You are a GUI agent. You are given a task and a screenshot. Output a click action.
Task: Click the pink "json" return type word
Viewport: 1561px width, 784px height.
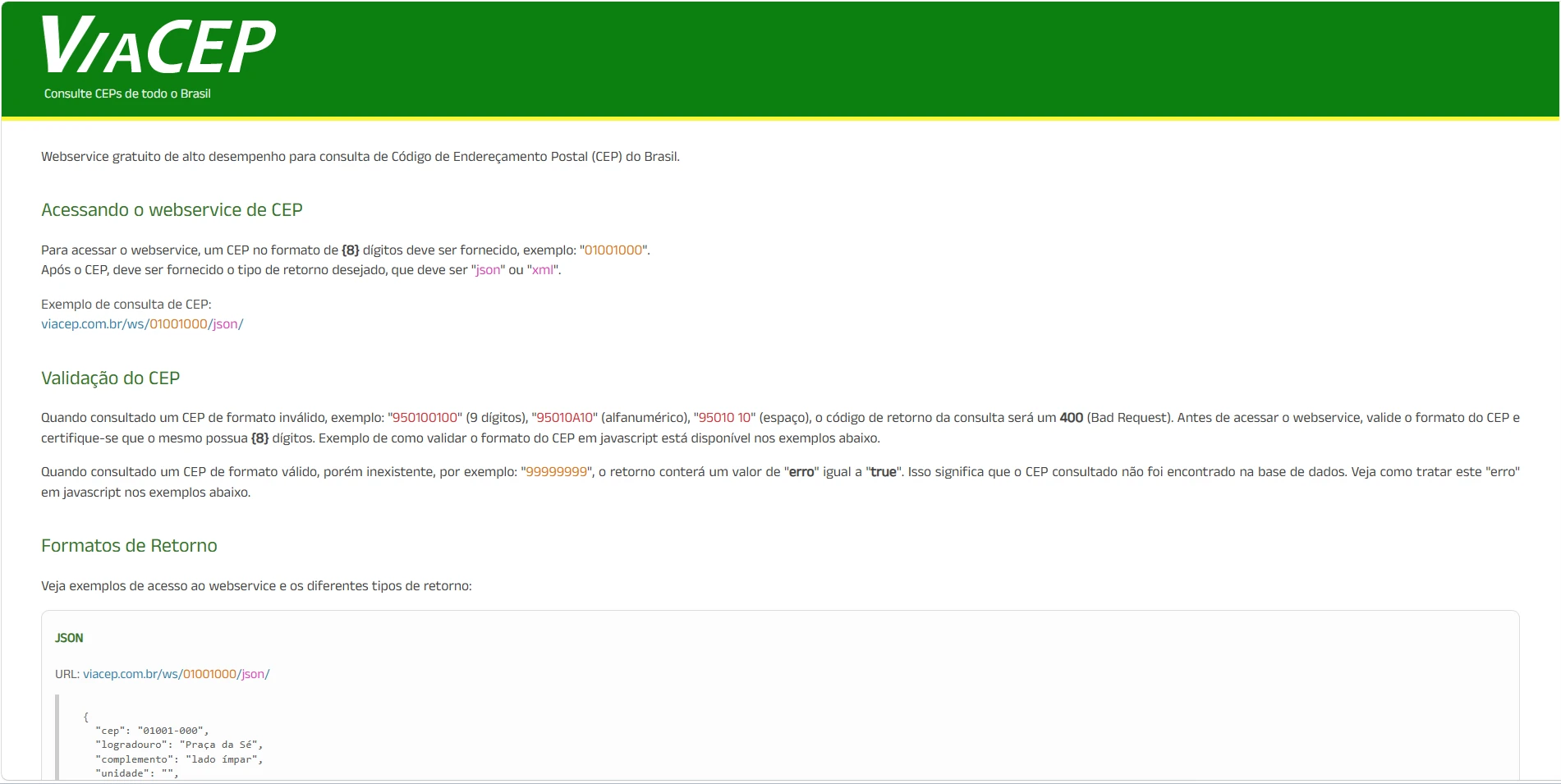pyautogui.click(x=488, y=270)
